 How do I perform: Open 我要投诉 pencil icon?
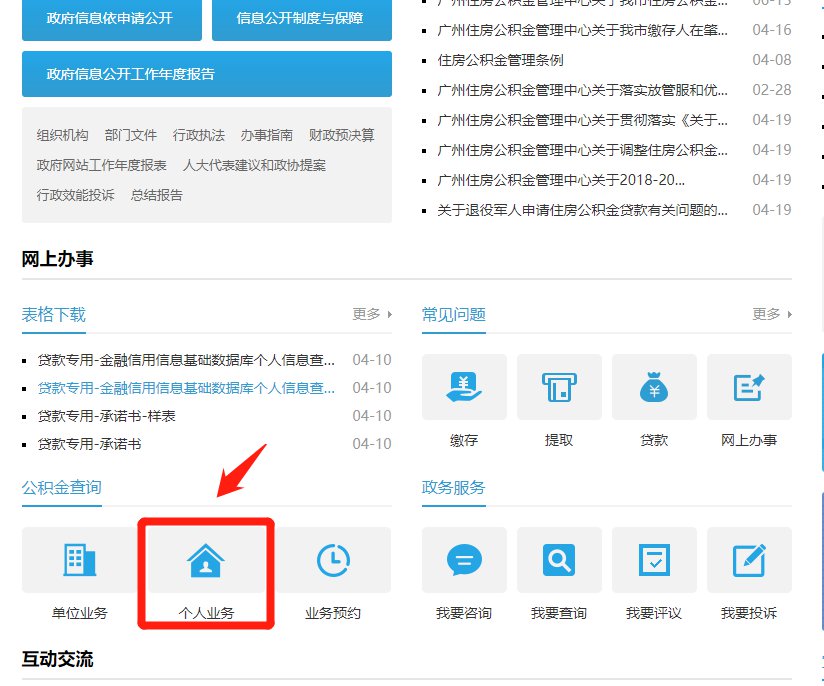click(749, 560)
